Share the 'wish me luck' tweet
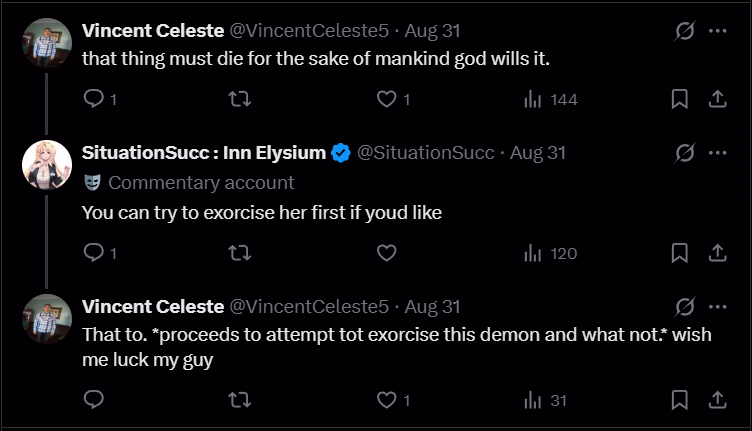The height and width of the screenshot is (431, 752). (717, 400)
